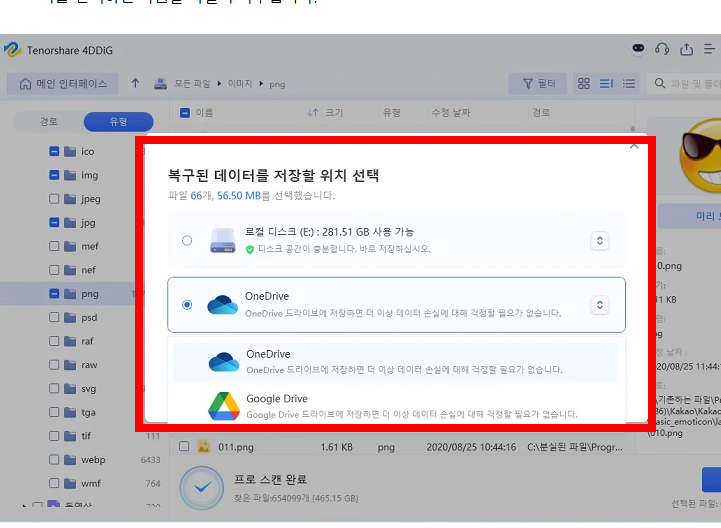Switch to simple list view icon

[x=629, y=83]
